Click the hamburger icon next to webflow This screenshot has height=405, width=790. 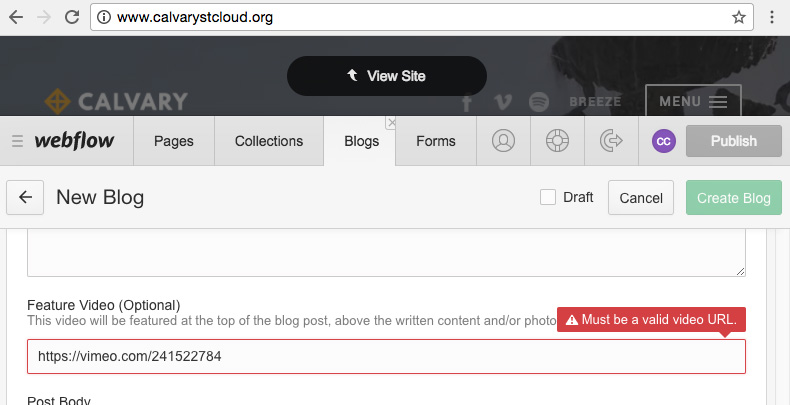point(18,142)
